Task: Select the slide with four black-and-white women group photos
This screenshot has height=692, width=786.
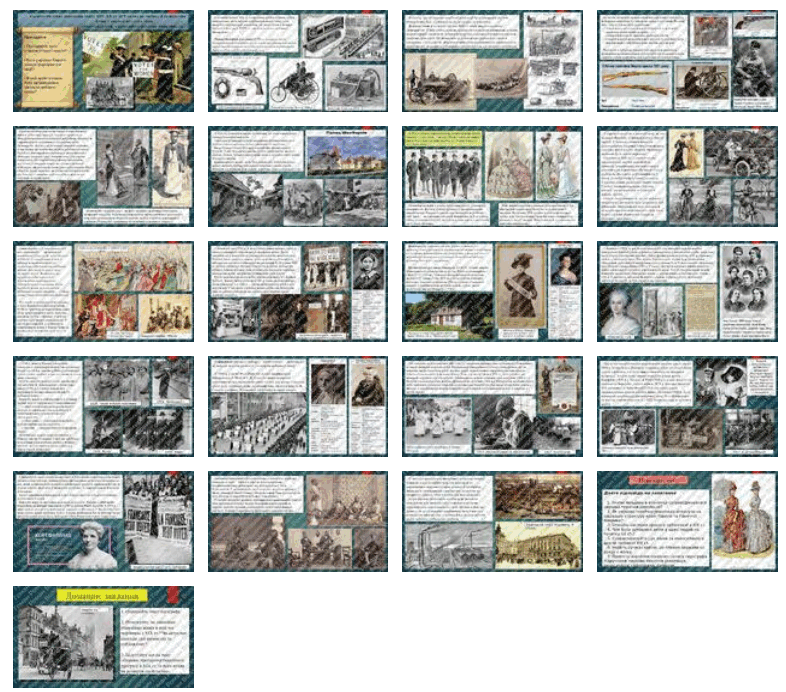Action: [103, 406]
